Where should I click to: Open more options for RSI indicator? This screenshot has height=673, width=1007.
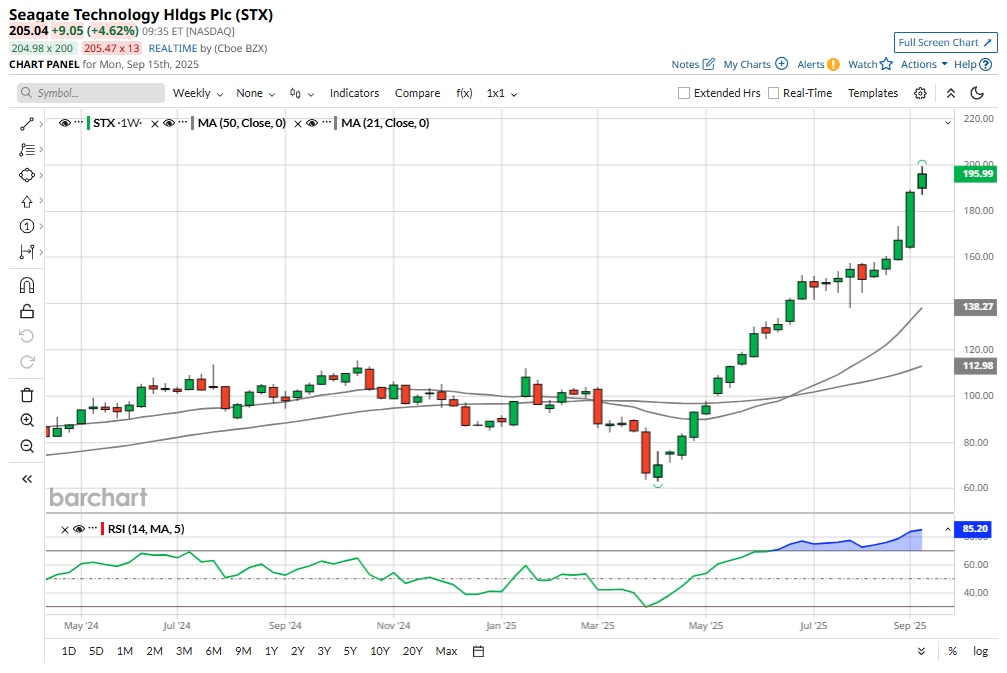coord(93,528)
